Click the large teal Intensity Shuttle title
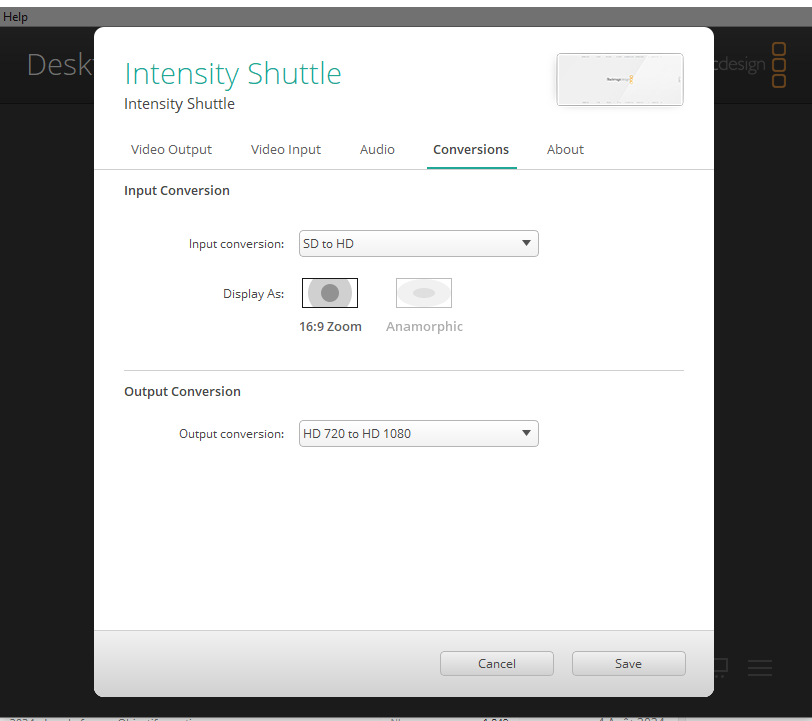 [233, 74]
